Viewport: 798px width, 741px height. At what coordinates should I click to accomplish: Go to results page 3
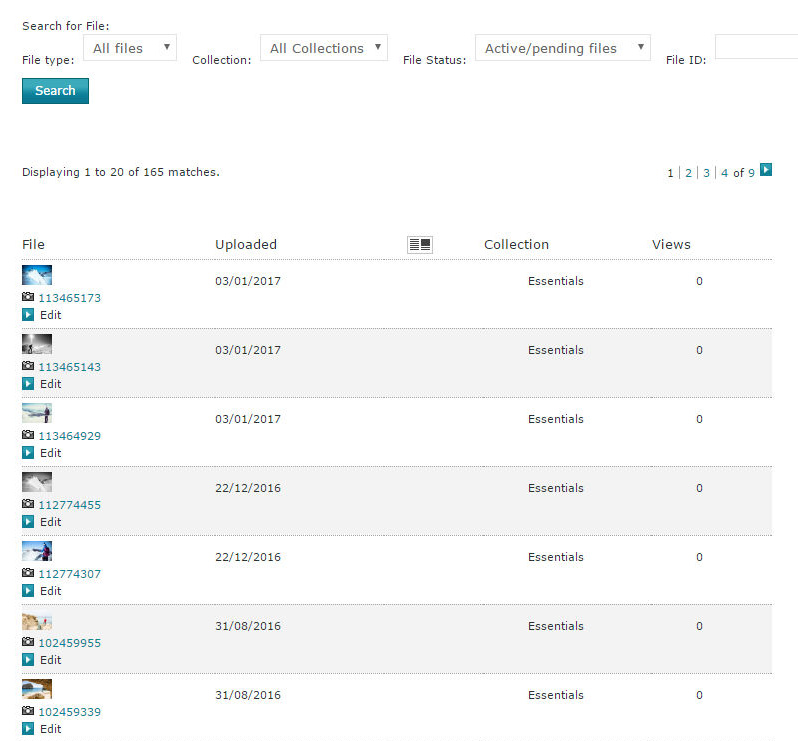706,173
